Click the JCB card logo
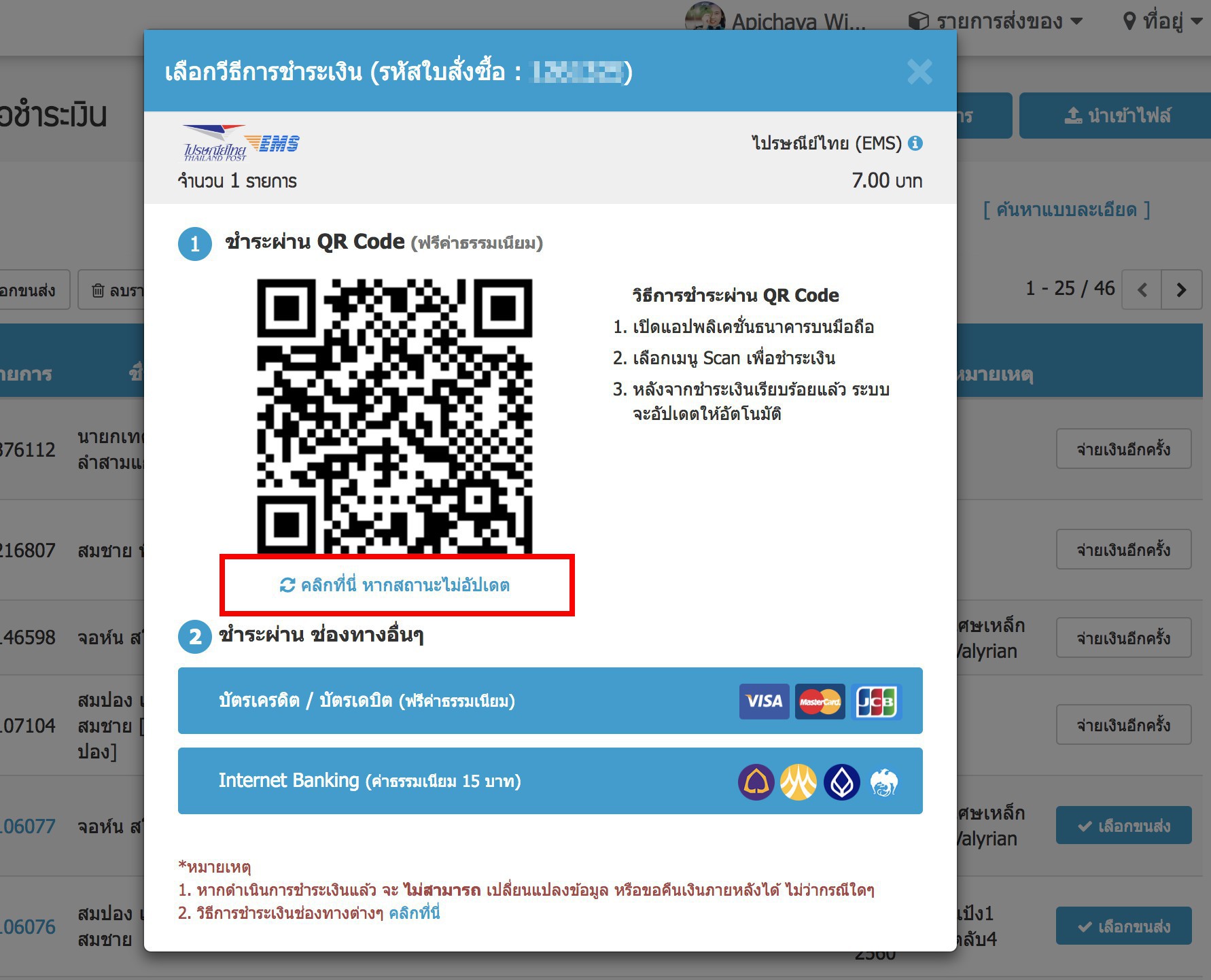This screenshot has width=1211, height=980. (877, 701)
